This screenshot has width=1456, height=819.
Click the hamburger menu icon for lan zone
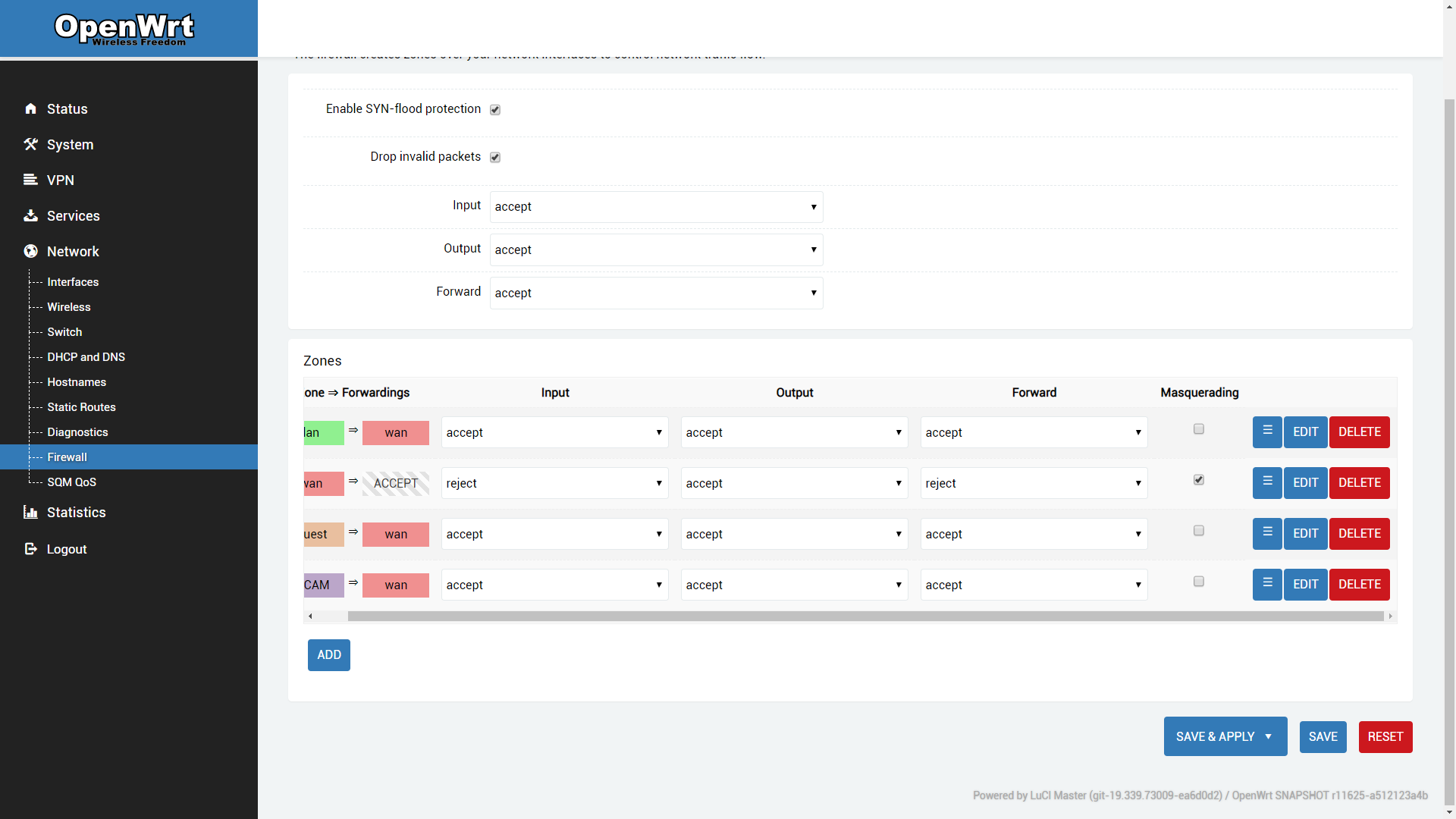[1267, 431]
